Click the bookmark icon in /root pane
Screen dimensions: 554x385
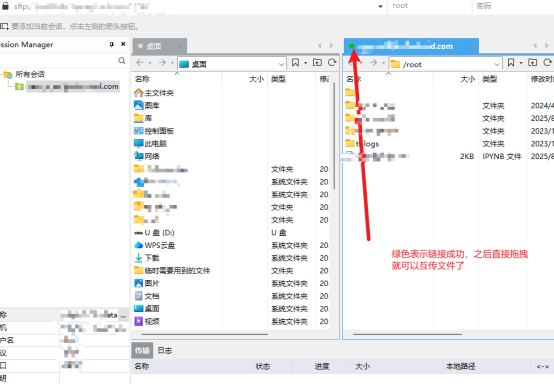tap(511, 63)
